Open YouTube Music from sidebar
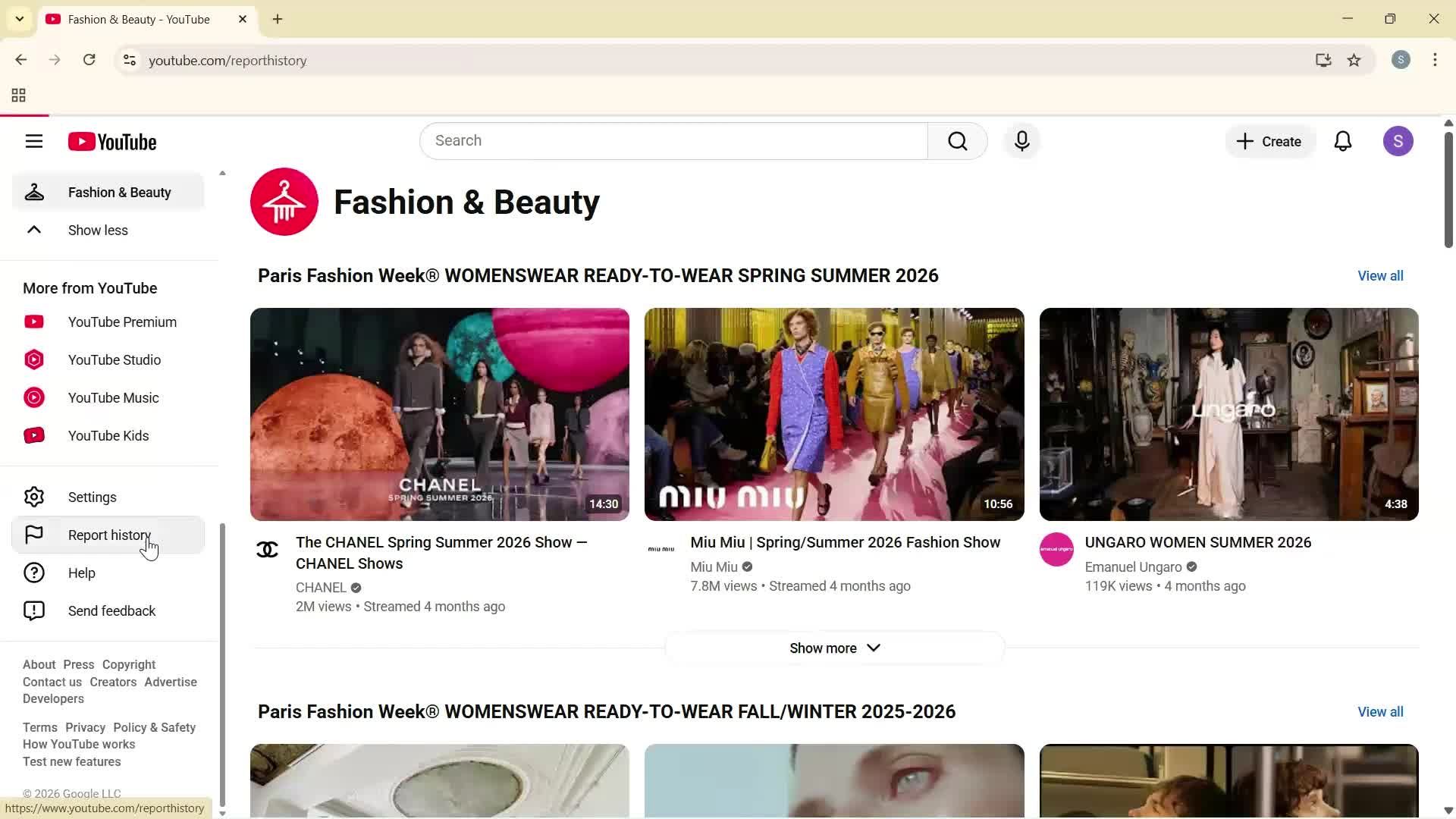The height and width of the screenshot is (819, 1456). [x=113, y=397]
